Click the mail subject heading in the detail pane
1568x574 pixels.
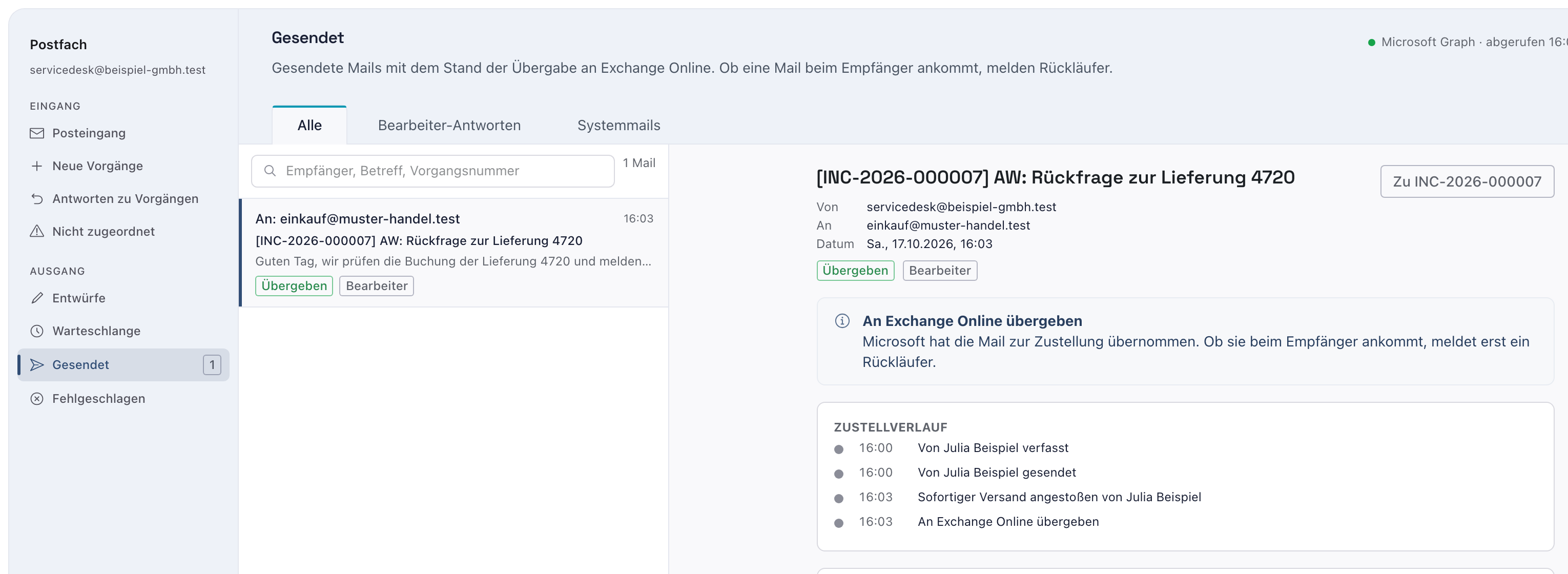click(1055, 177)
